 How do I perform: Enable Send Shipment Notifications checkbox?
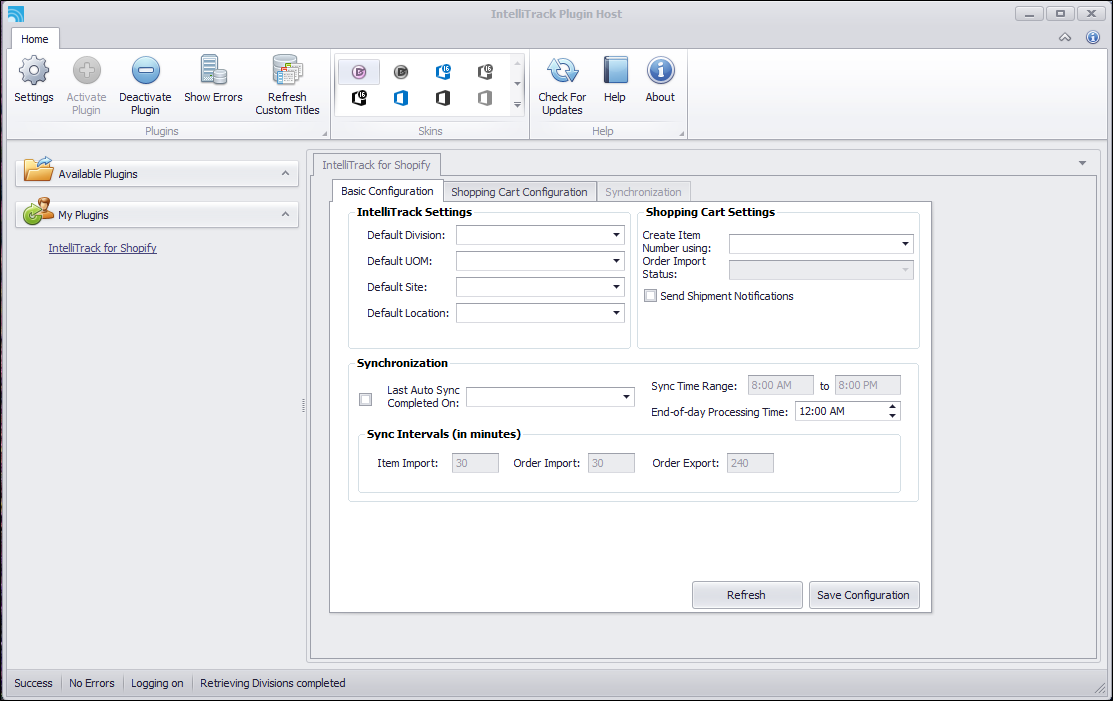[650, 296]
